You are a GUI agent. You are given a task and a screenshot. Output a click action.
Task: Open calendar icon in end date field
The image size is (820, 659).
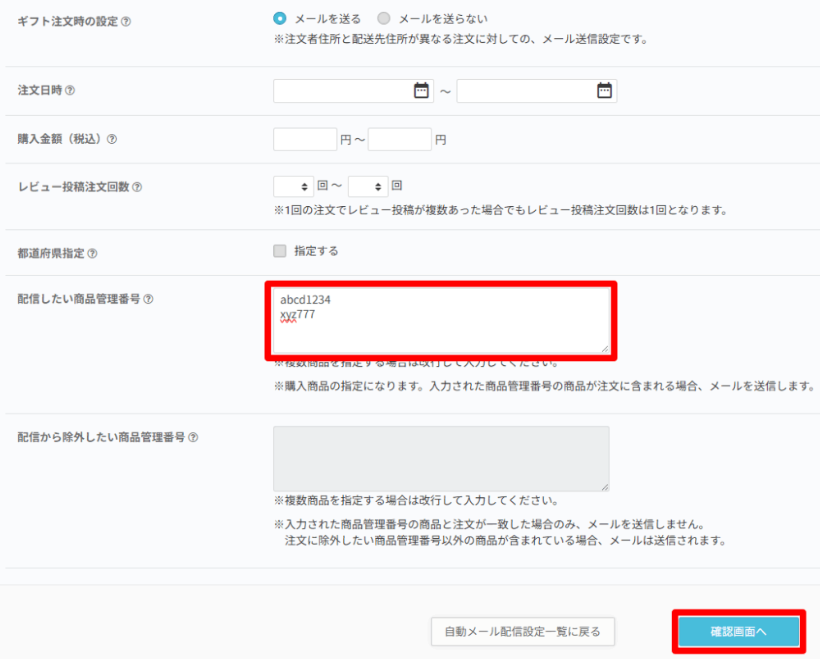604,91
